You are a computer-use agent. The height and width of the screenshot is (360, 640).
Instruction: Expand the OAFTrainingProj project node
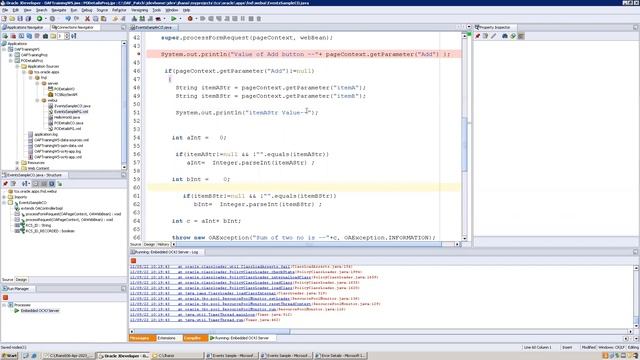11,55
